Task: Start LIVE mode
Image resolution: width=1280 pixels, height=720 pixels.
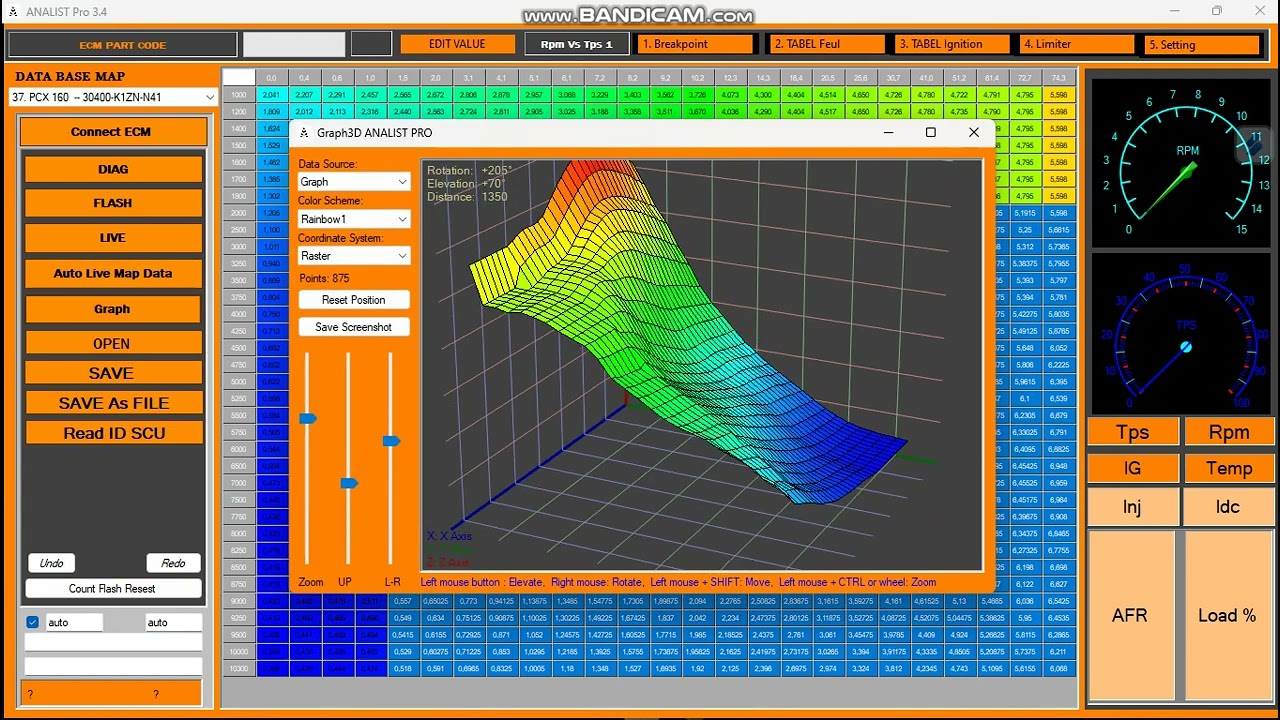Action: 113,238
